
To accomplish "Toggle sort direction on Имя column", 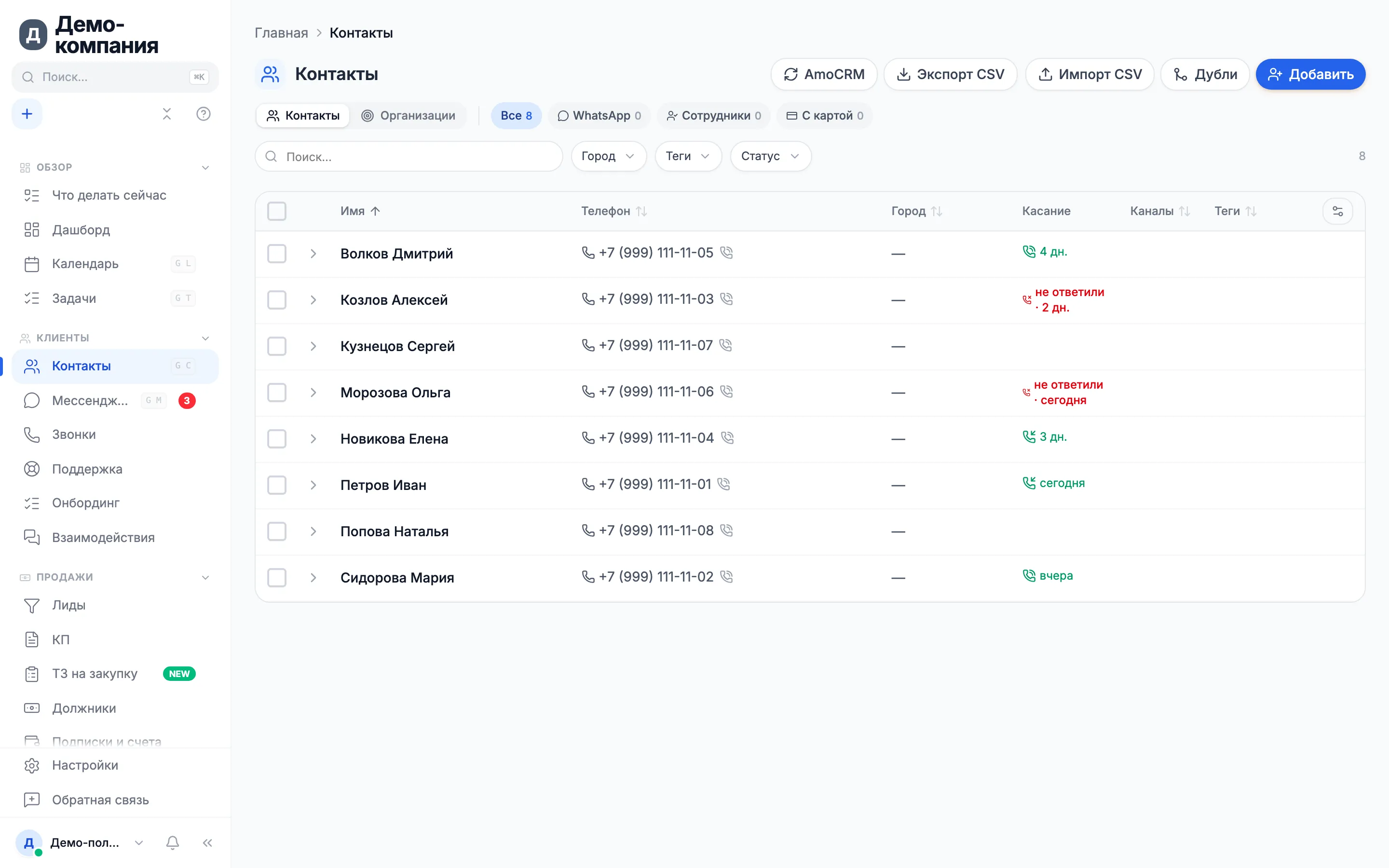I will 360,211.
